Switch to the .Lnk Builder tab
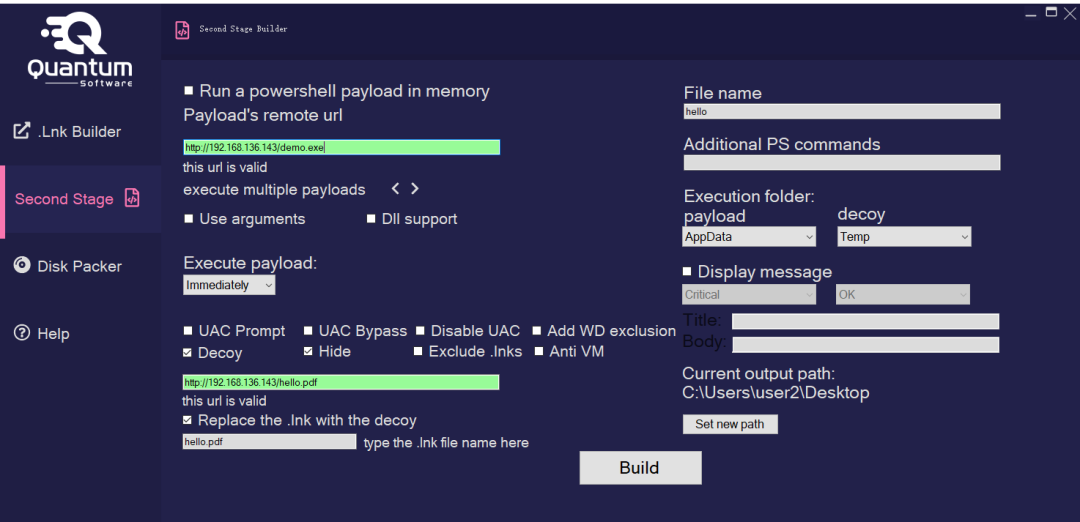Image resolution: width=1080 pixels, height=522 pixels. pos(79,131)
